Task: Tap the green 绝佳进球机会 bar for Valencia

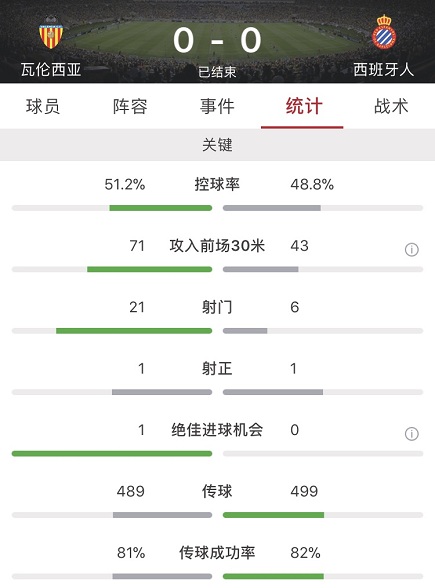Action: coord(112,454)
